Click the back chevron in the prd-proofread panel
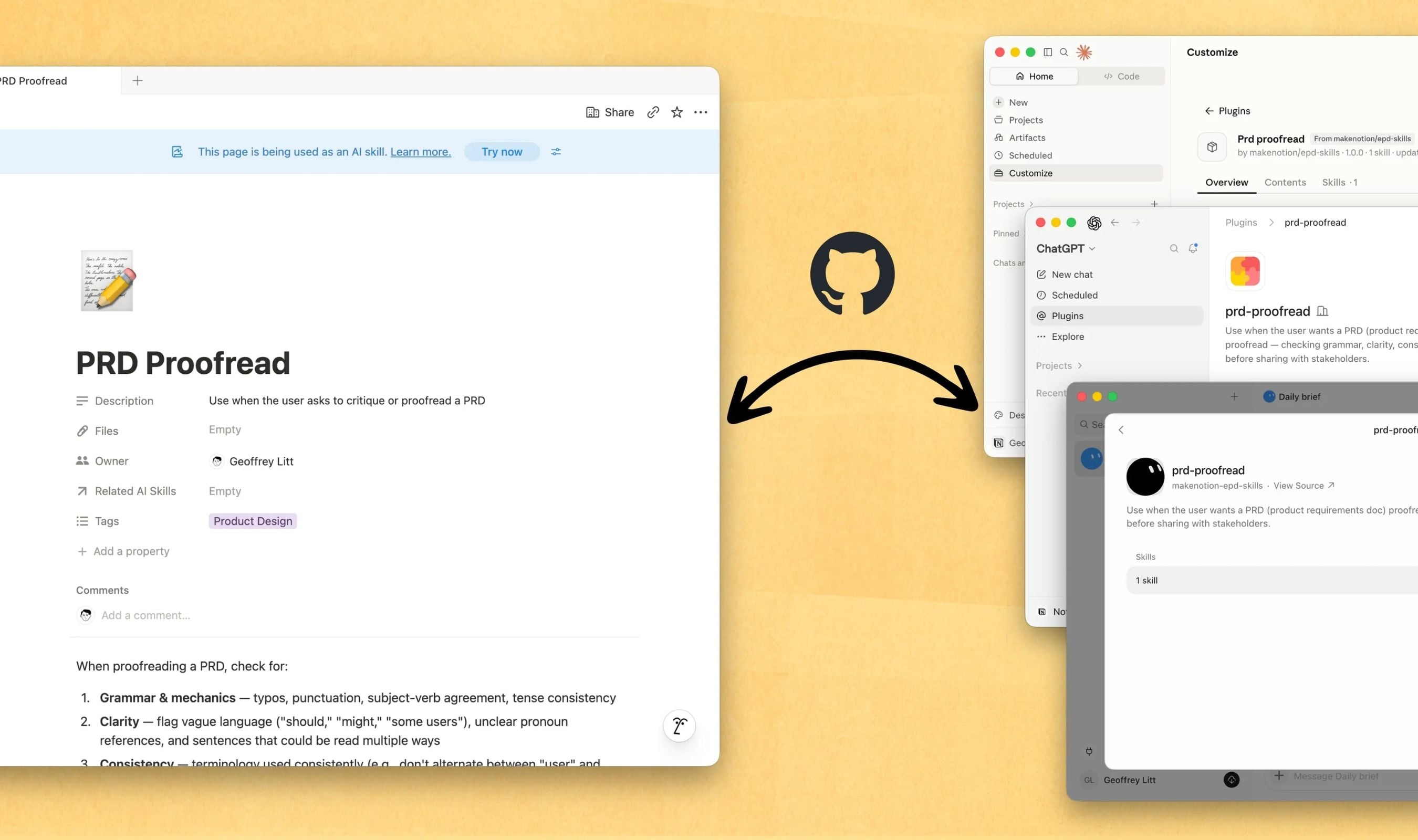 tap(1120, 430)
